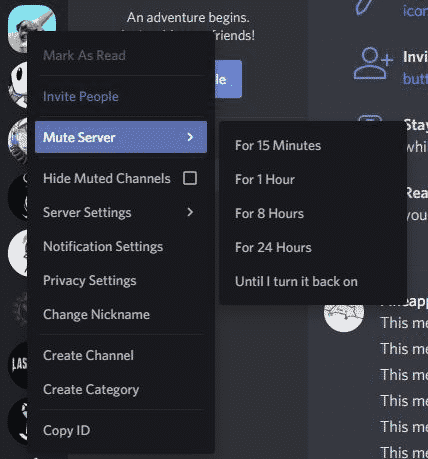Open Server Settings submenu

click(121, 212)
